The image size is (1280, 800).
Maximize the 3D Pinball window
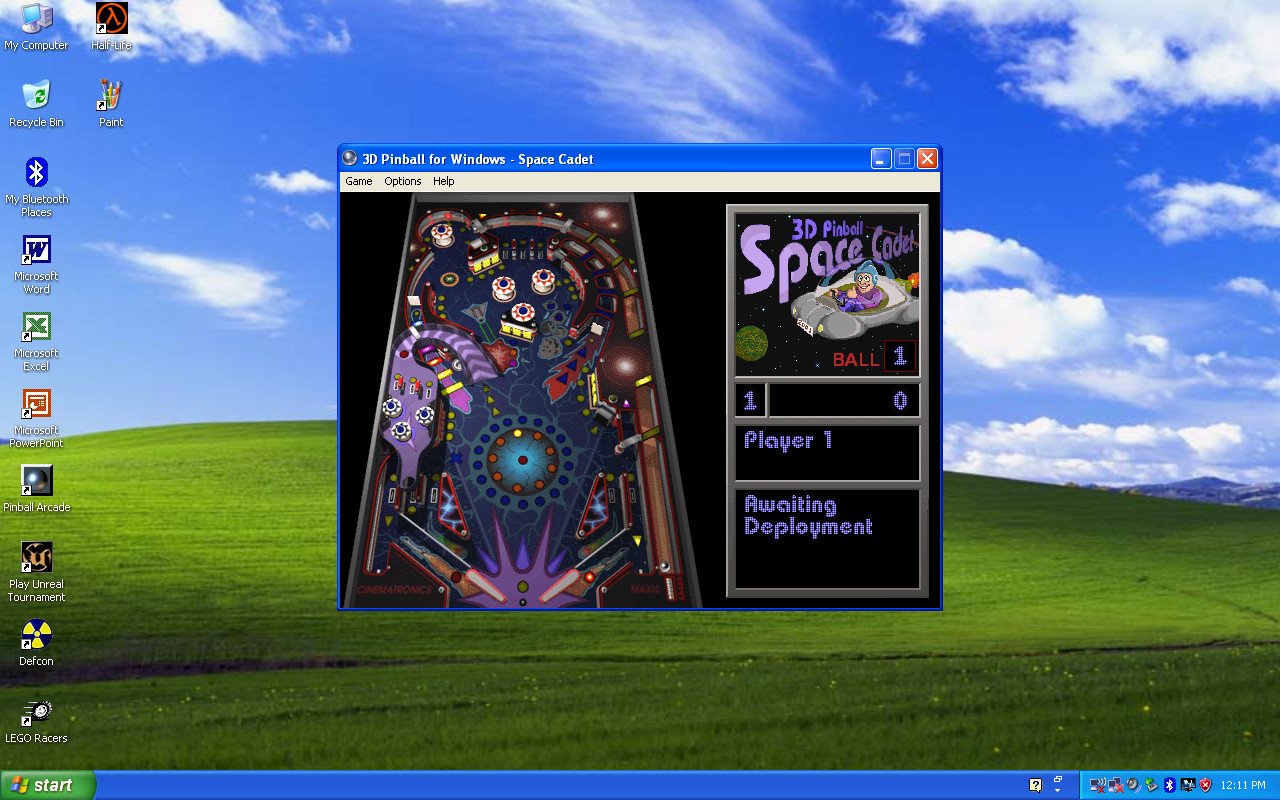pos(904,158)
